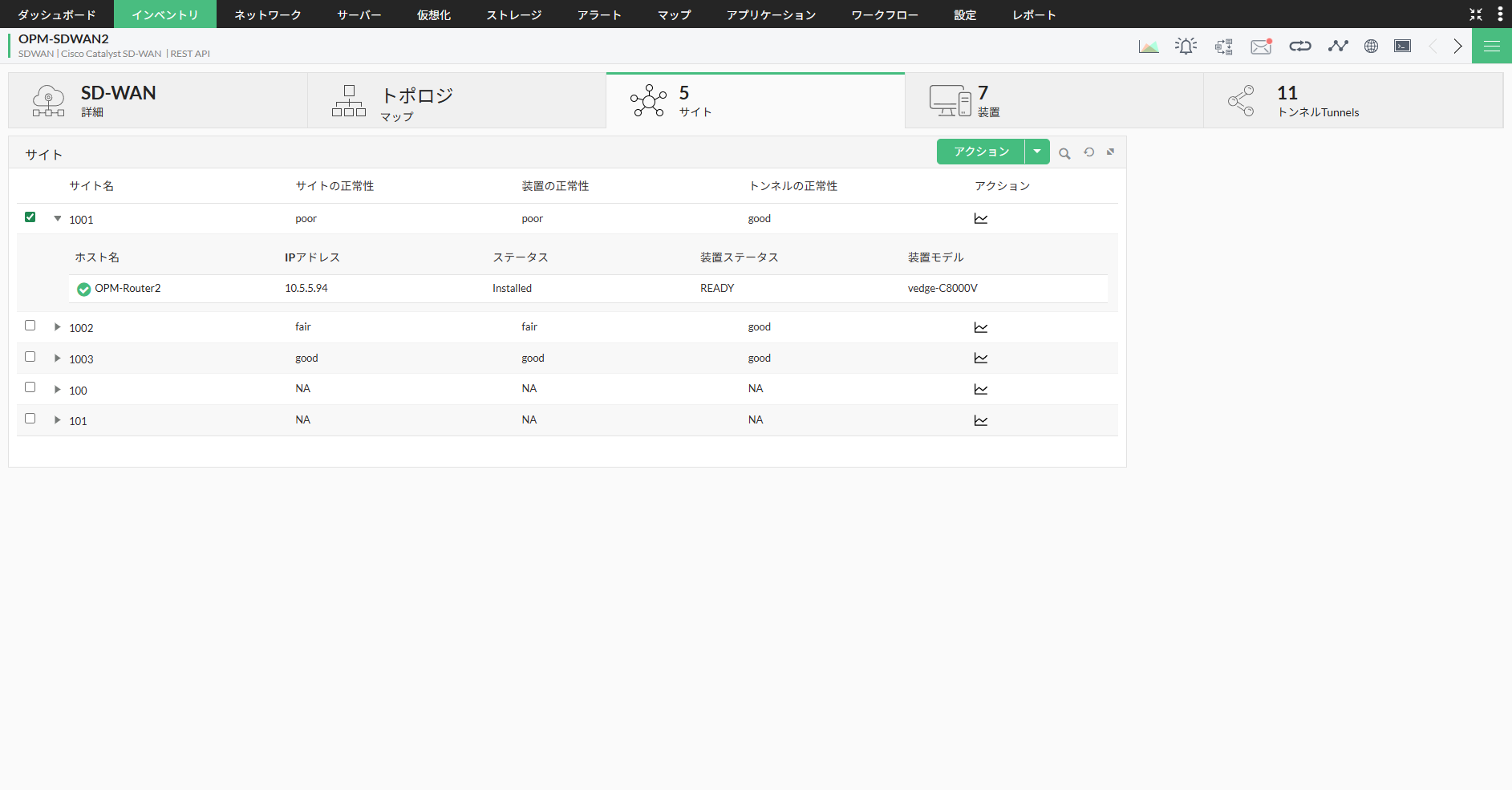Check the checkbox for site 1002
The image size is (1512, 790).
coord(30,326)
